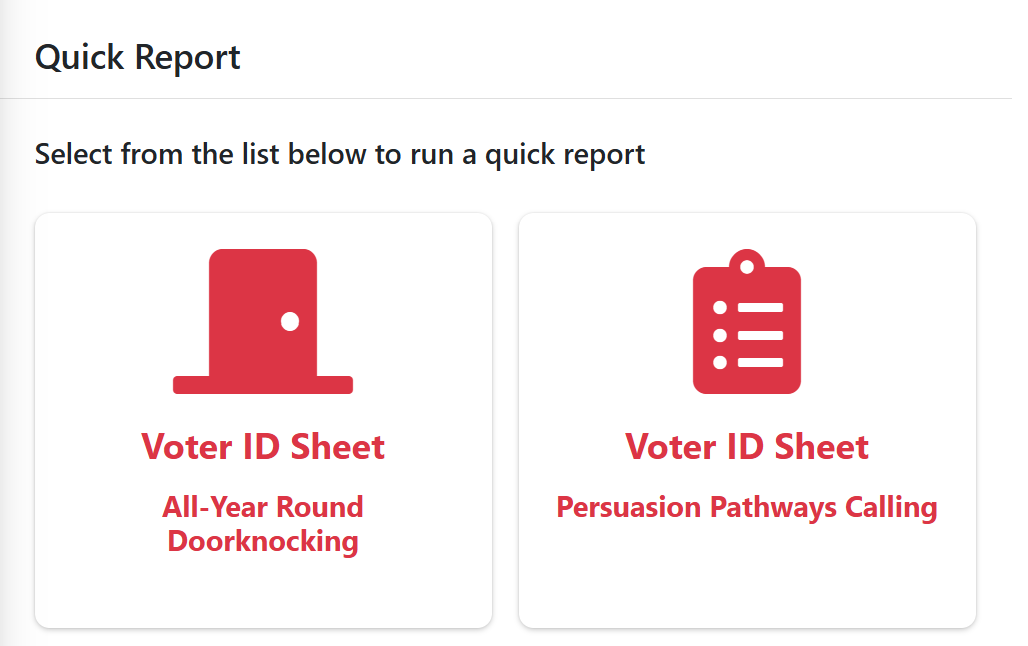
Task: Click the door icon for Doorknocking report
Action: (263, 321)
